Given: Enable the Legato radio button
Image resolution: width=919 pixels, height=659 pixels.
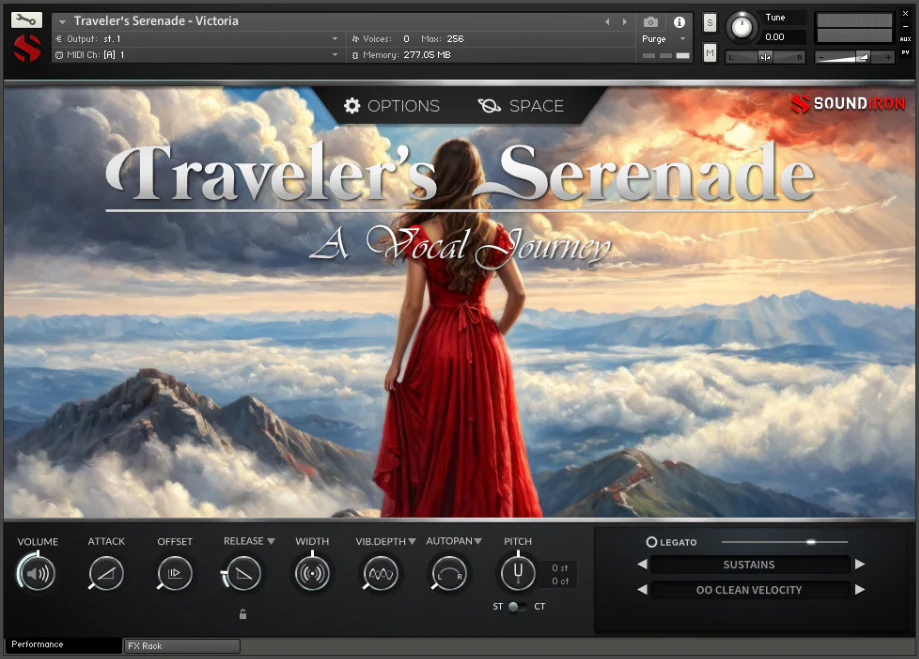Looking at the screenshot, I should tap(651, 542).
